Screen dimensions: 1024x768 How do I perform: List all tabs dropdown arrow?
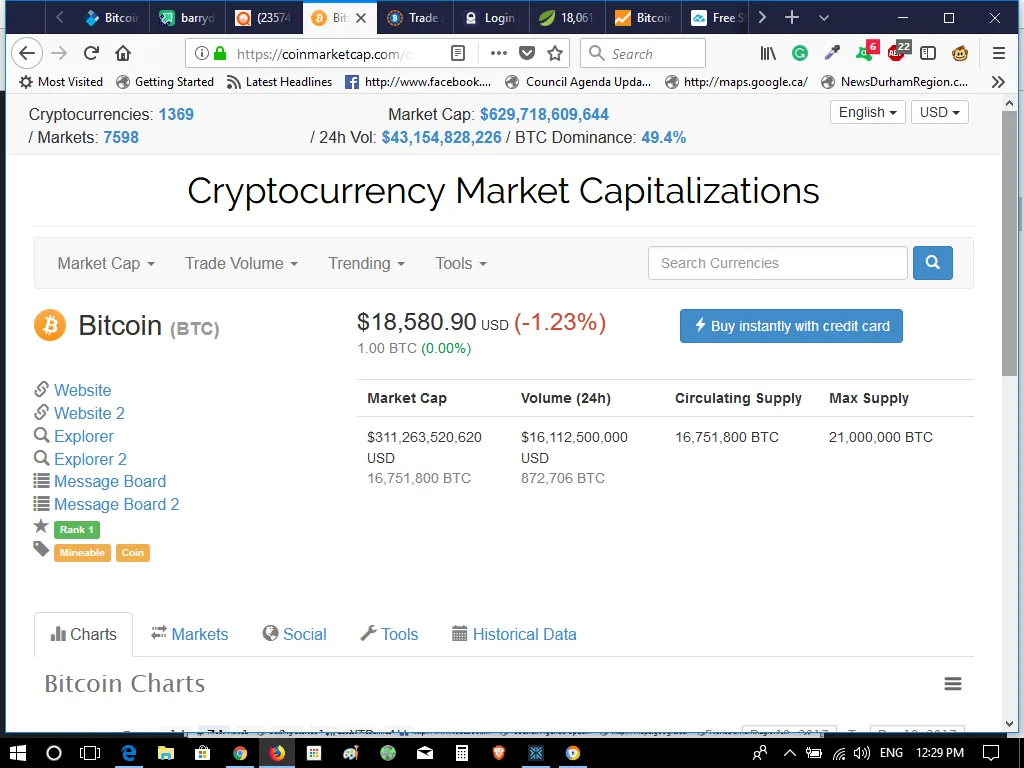(824, 18)
